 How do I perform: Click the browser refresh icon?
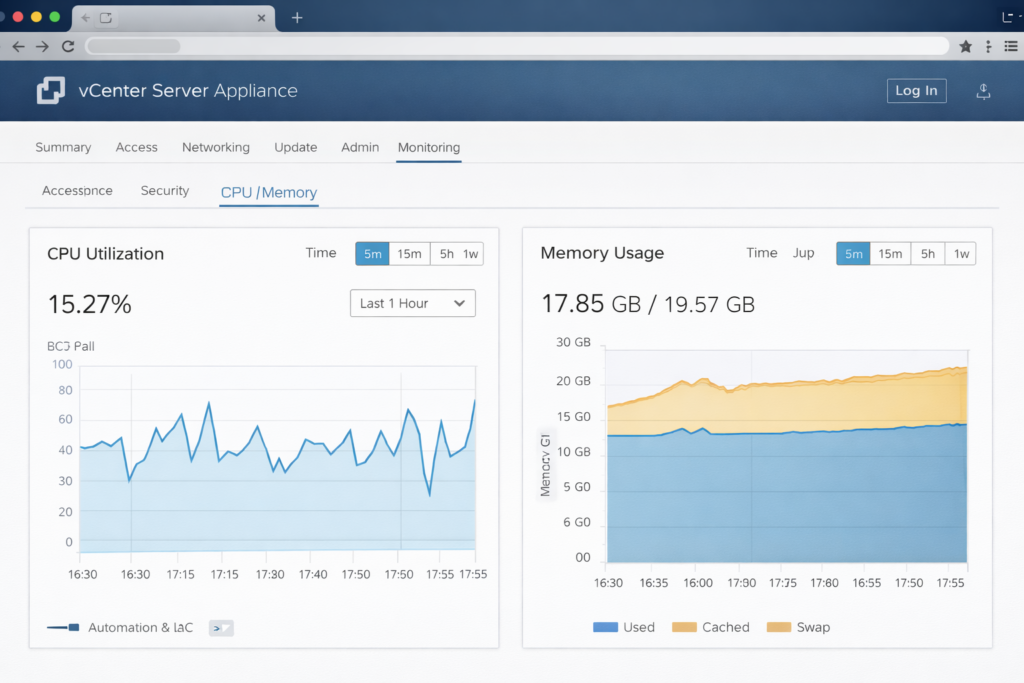click(x=68, y=46)
